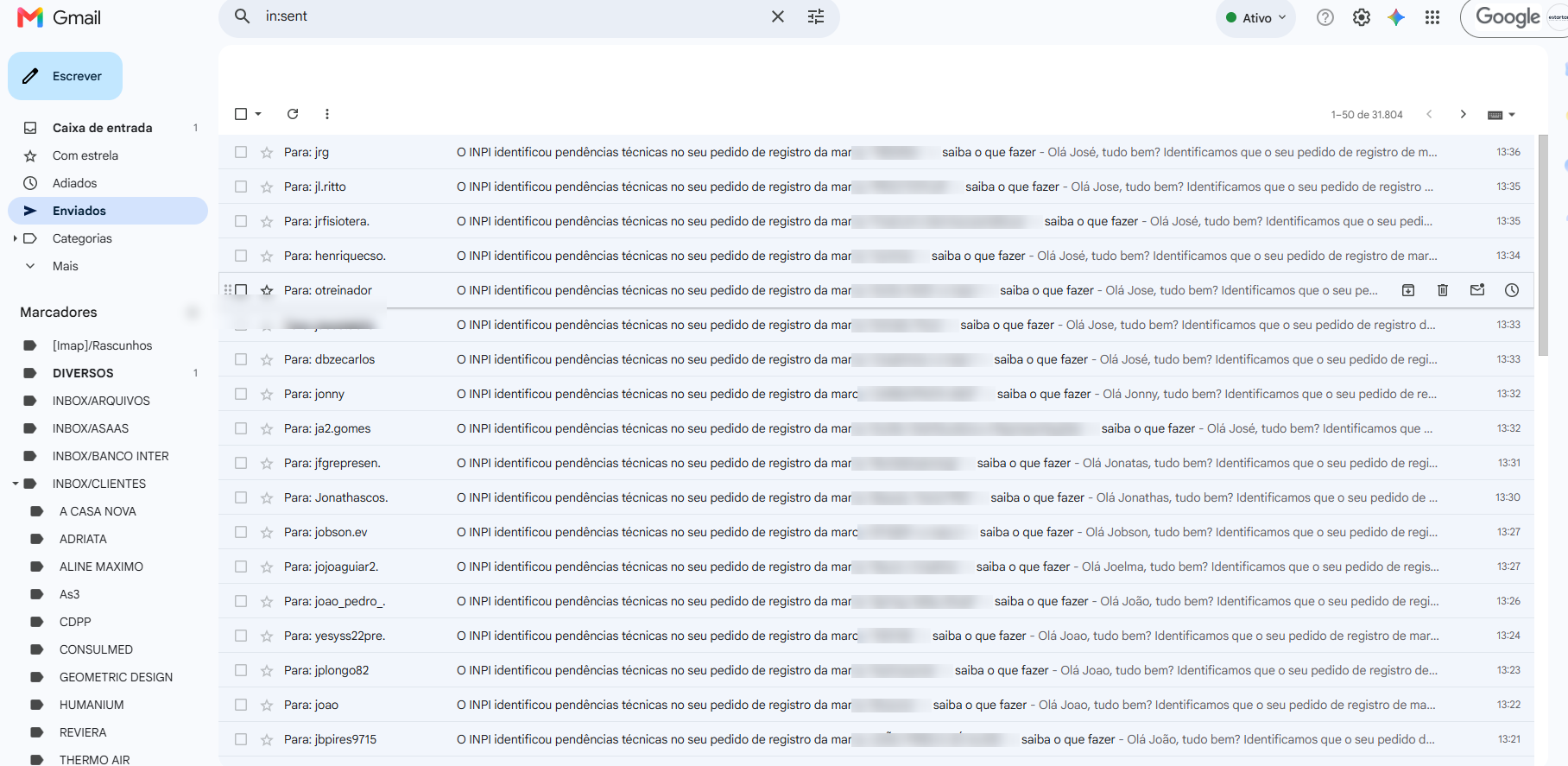The image size is (1568, 766).
Task: Open Categorias in the sidebar
Action: pos(82,238)
